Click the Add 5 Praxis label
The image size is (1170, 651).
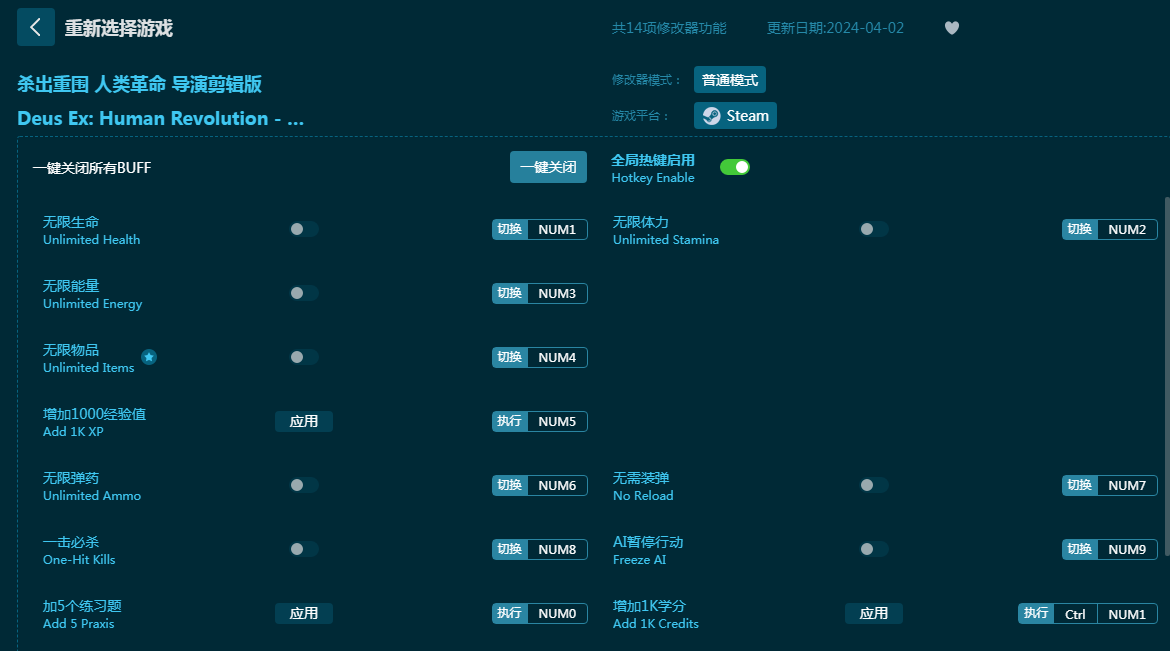pos(82,614)
